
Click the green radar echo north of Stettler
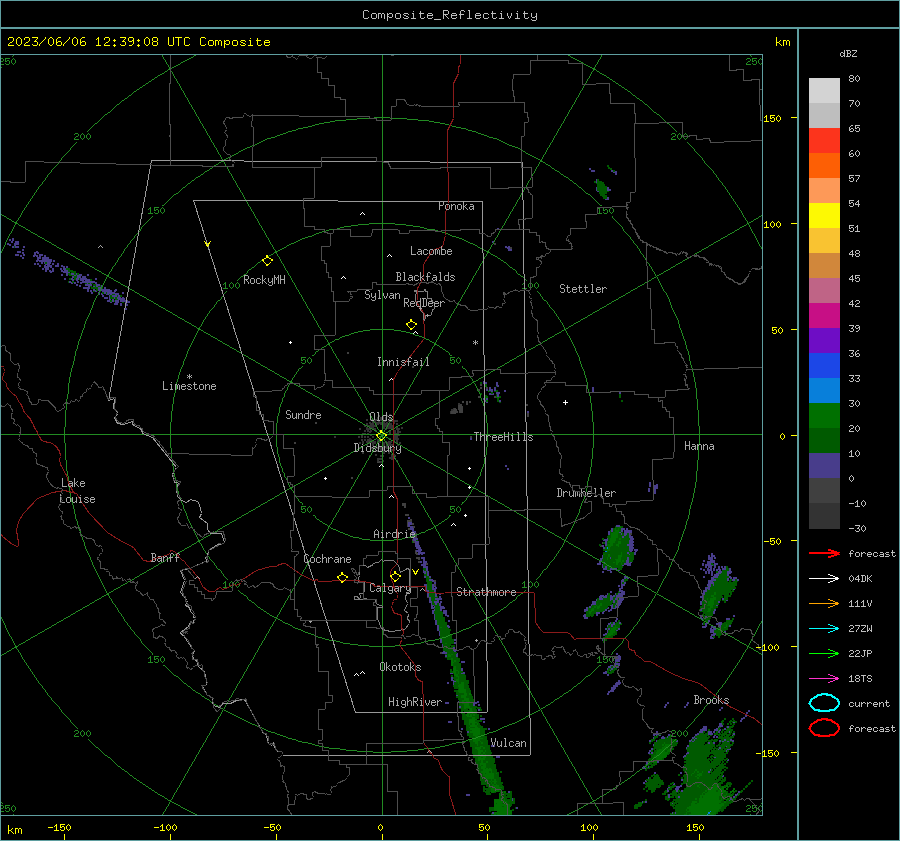601,188
